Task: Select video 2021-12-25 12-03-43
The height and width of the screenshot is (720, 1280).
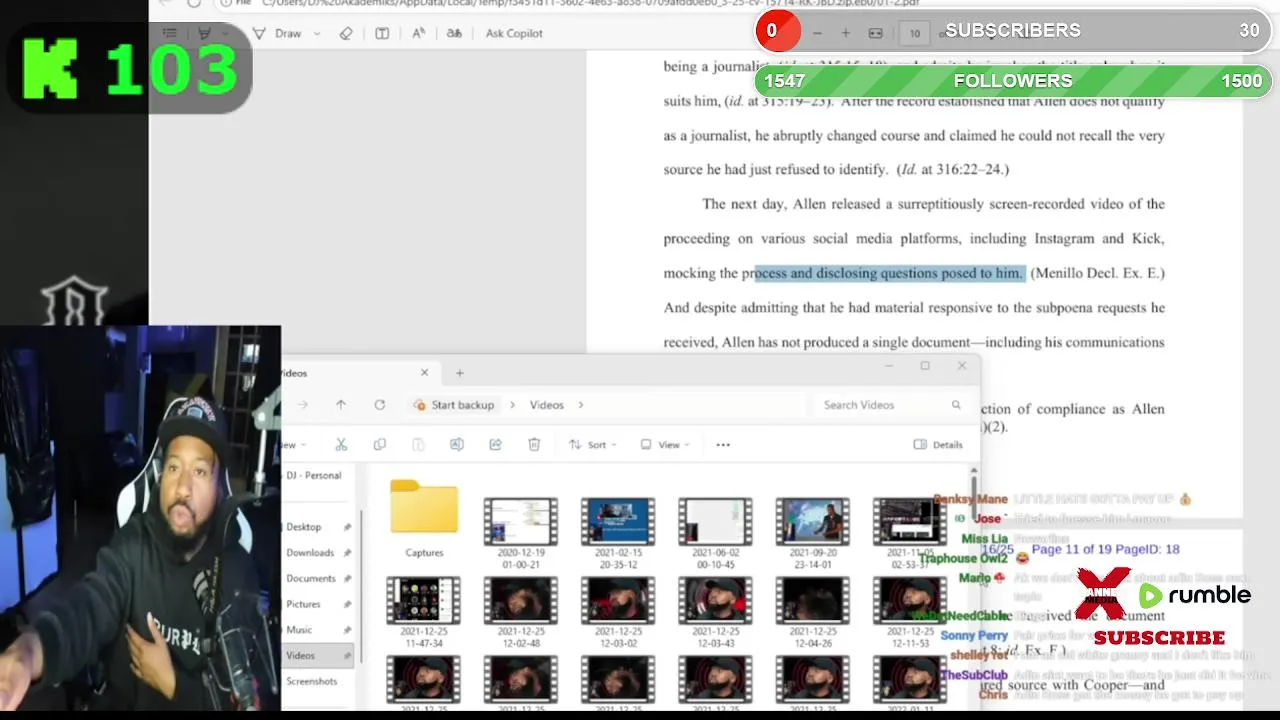Action: 715,612
